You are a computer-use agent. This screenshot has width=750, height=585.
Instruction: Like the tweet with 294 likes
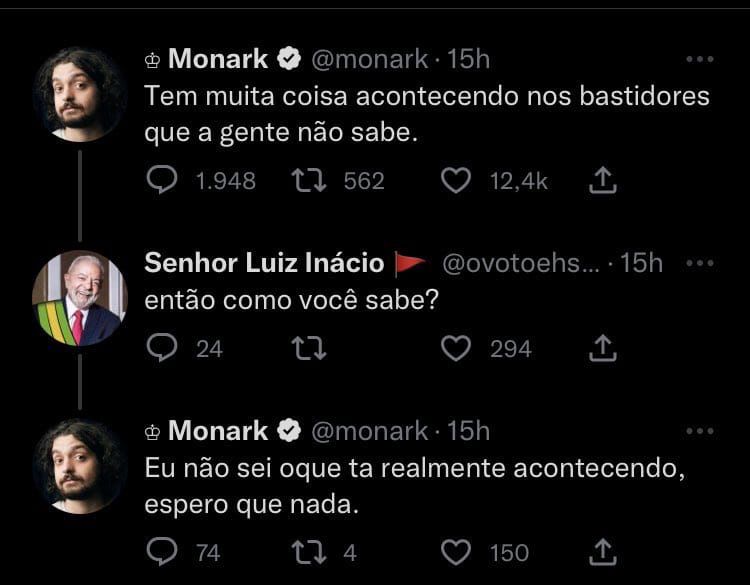click(x=455, y=348)
